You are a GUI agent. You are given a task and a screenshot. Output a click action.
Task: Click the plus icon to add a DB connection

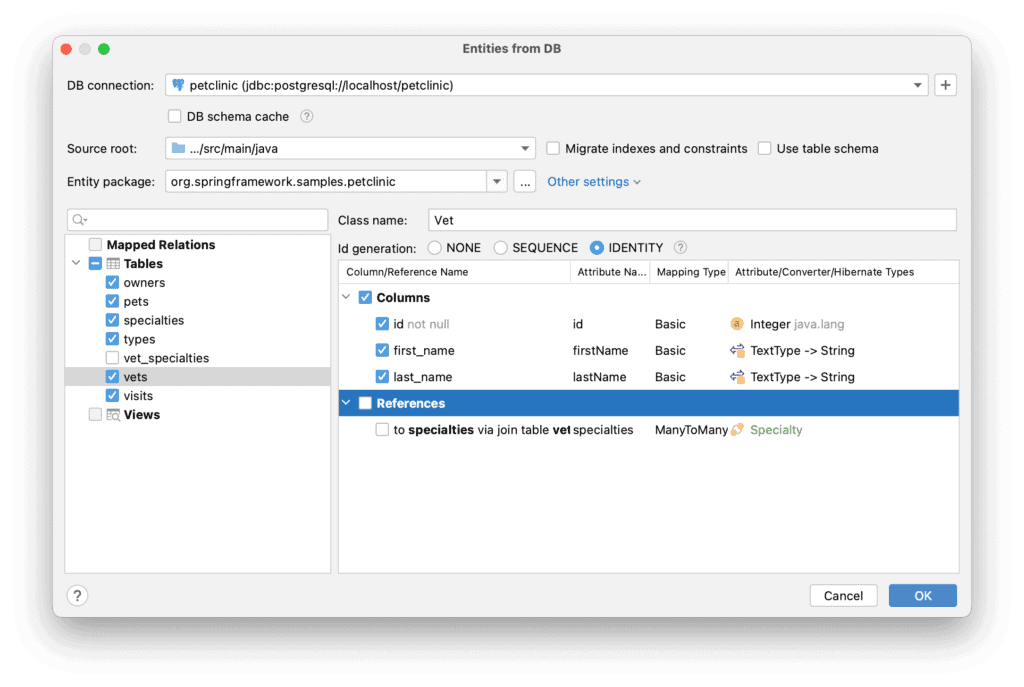click(945, 85)
